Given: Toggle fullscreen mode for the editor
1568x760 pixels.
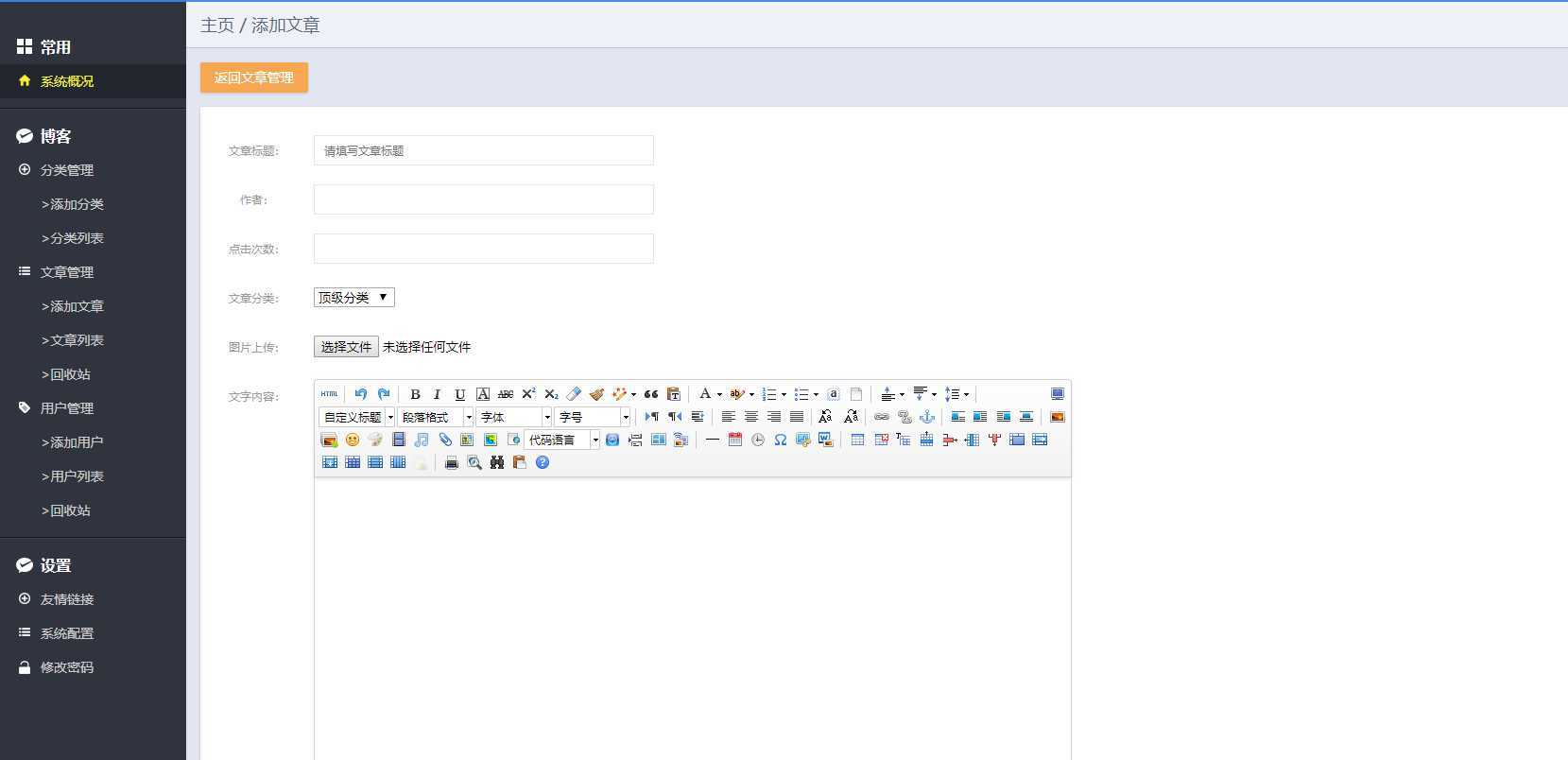Looking at the screenshot, I should coord(1058,394).
